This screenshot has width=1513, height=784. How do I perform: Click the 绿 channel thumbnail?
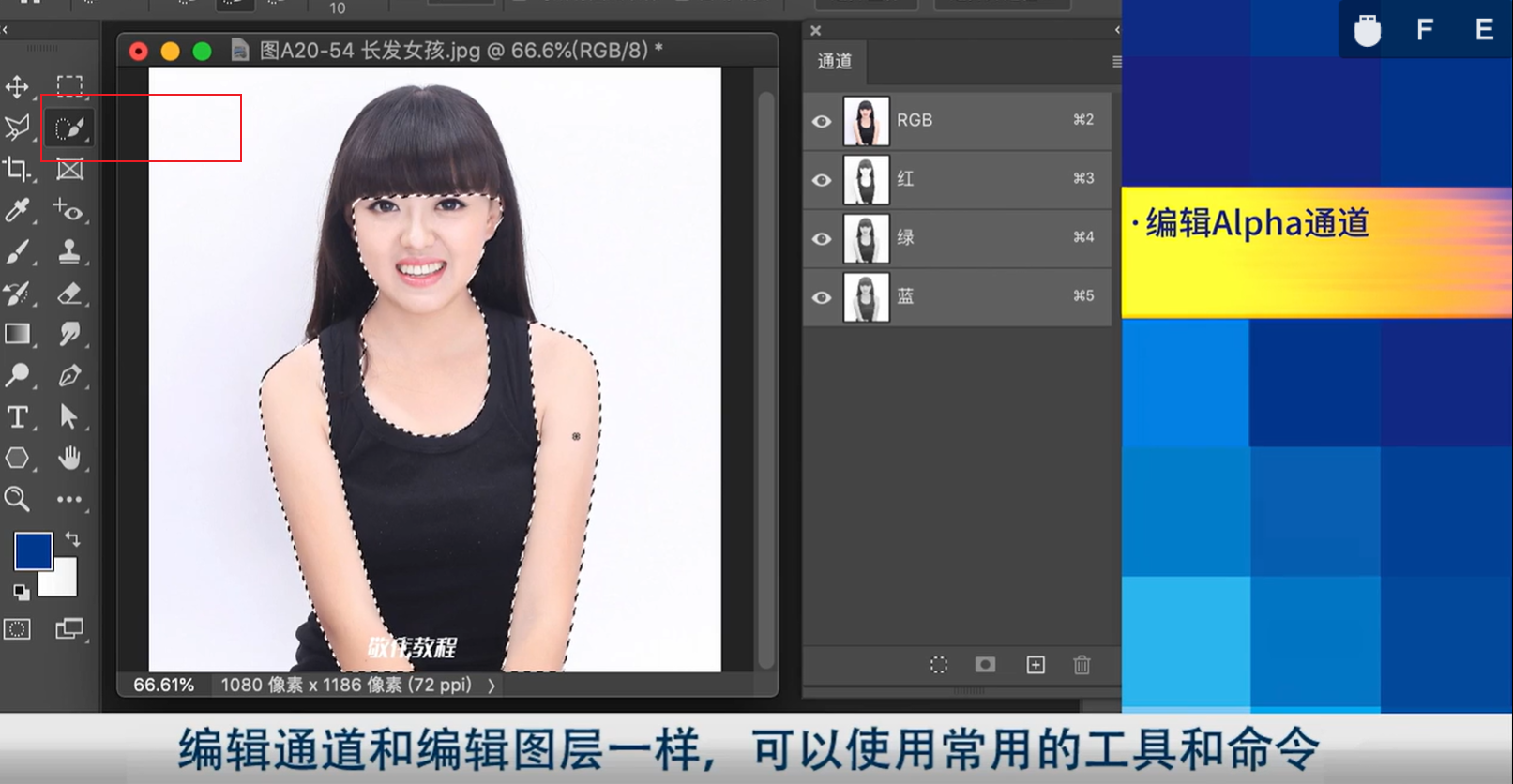866,238
